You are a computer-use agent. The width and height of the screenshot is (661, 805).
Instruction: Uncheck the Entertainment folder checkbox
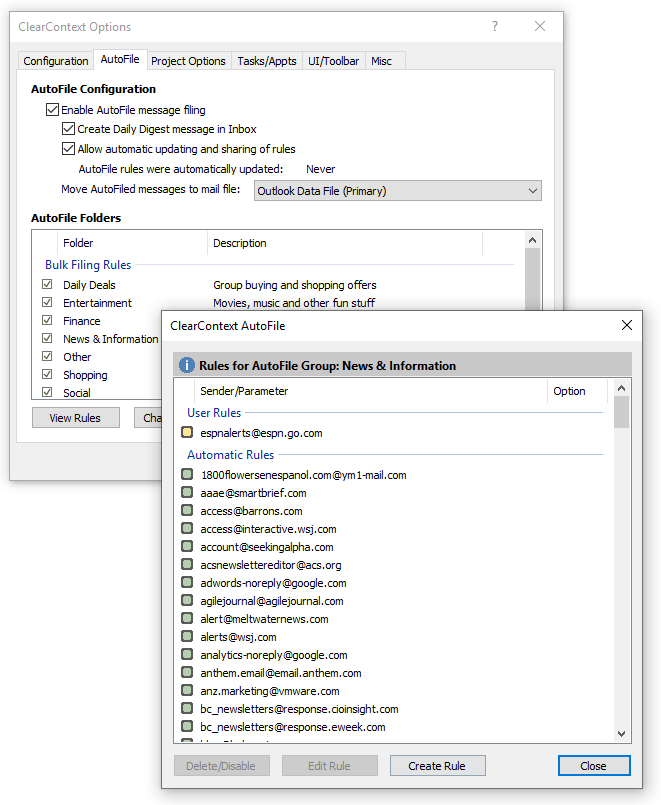pyautogui.click(x=47, y=302)
